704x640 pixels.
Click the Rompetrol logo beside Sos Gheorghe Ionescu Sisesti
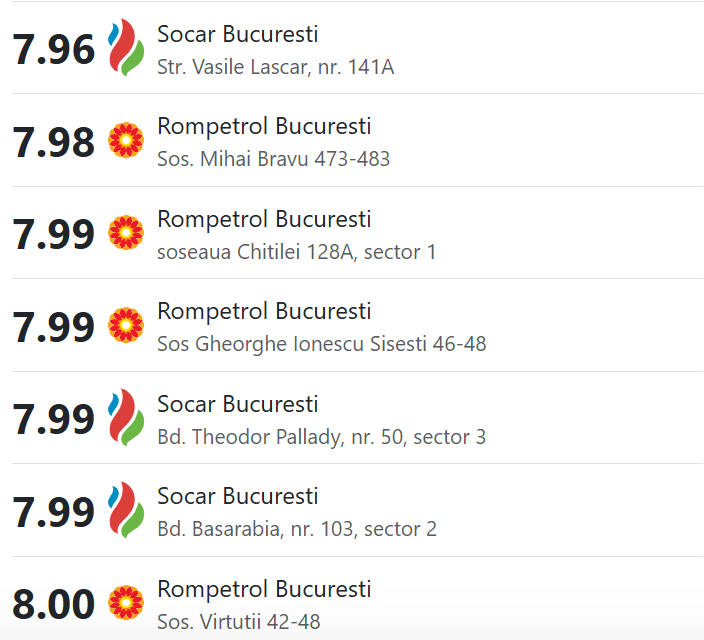126,326
